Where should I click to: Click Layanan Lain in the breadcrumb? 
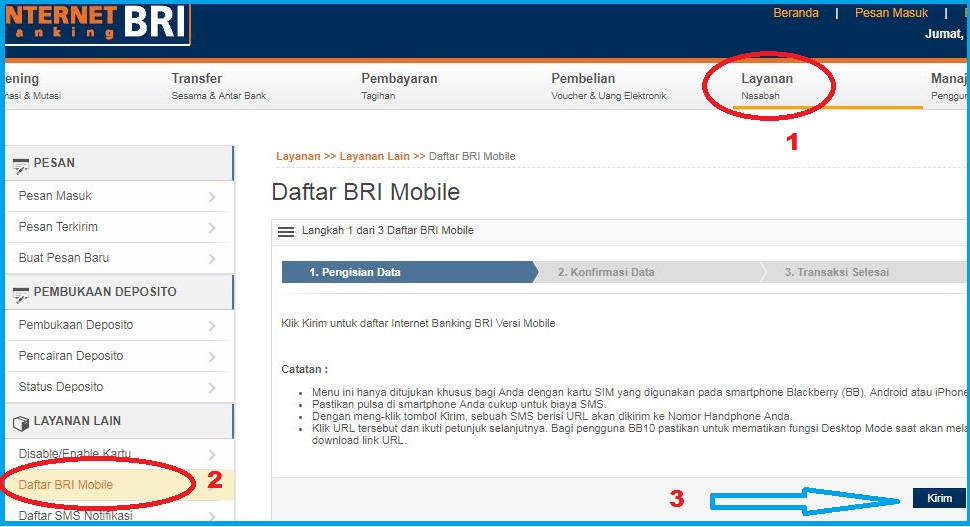374,156
